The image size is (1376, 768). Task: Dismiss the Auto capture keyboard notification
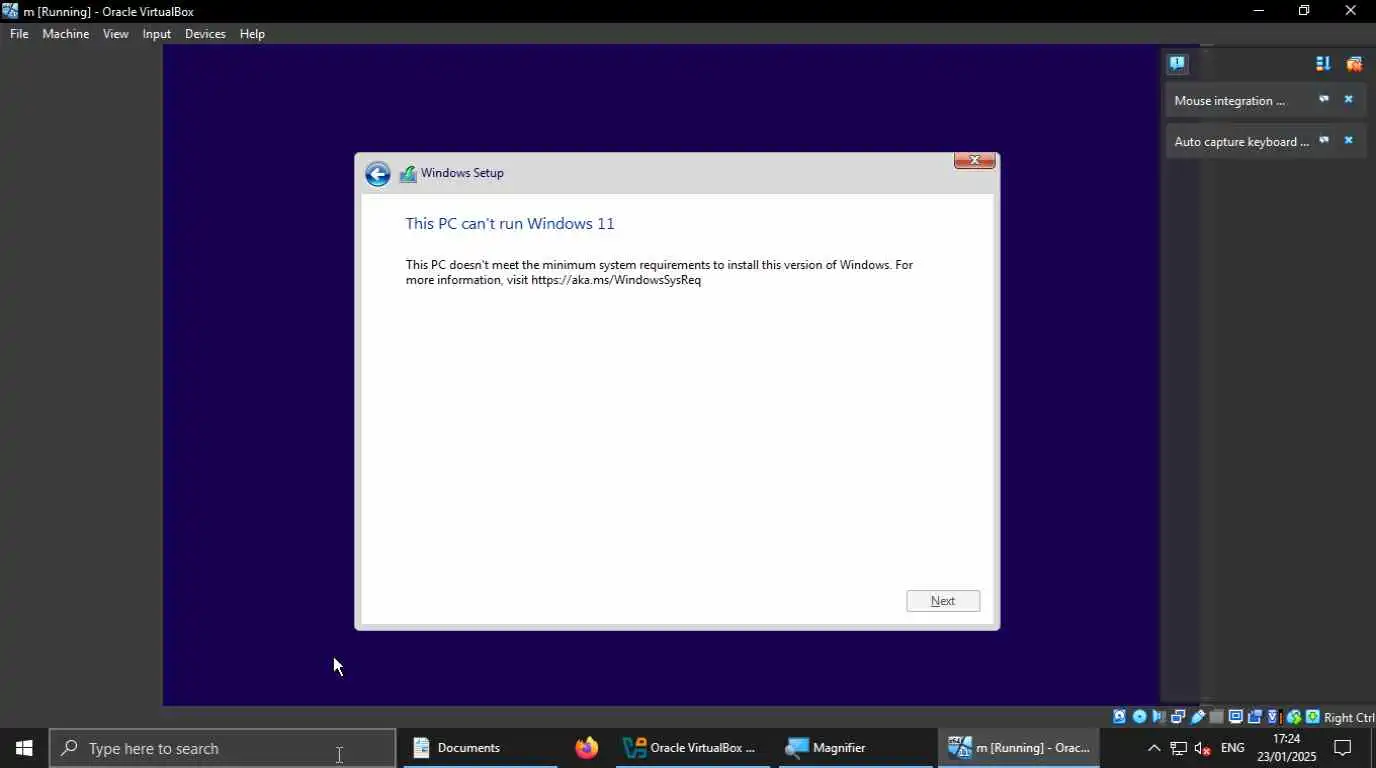pos(1348,141)
